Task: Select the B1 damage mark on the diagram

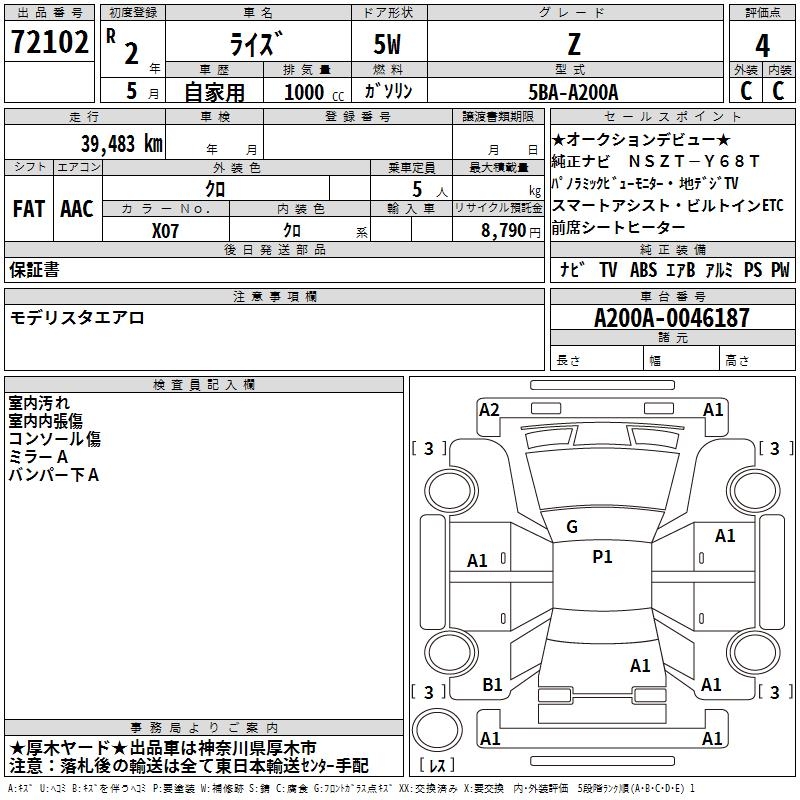Action: pyautogui.click(x=492, y=685)
